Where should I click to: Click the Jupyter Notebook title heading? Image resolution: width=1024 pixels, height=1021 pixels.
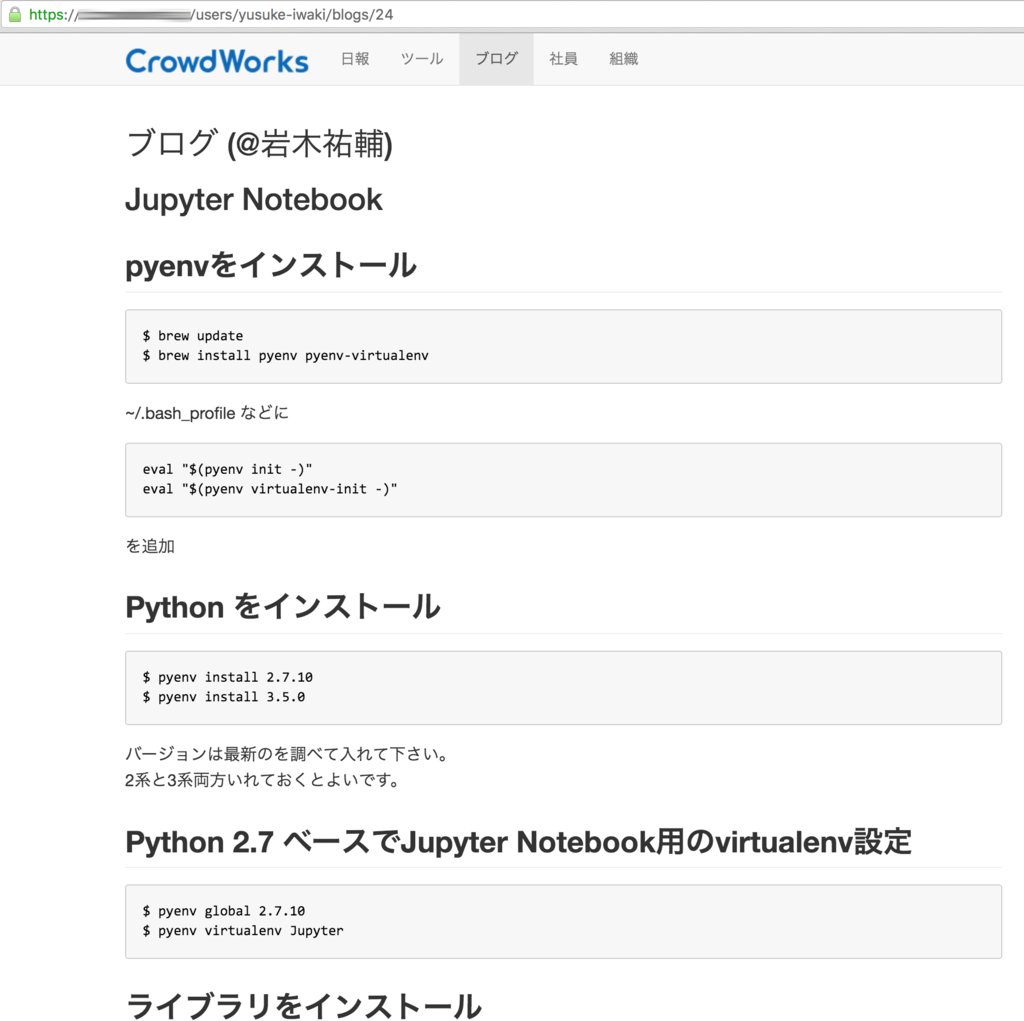253,200
